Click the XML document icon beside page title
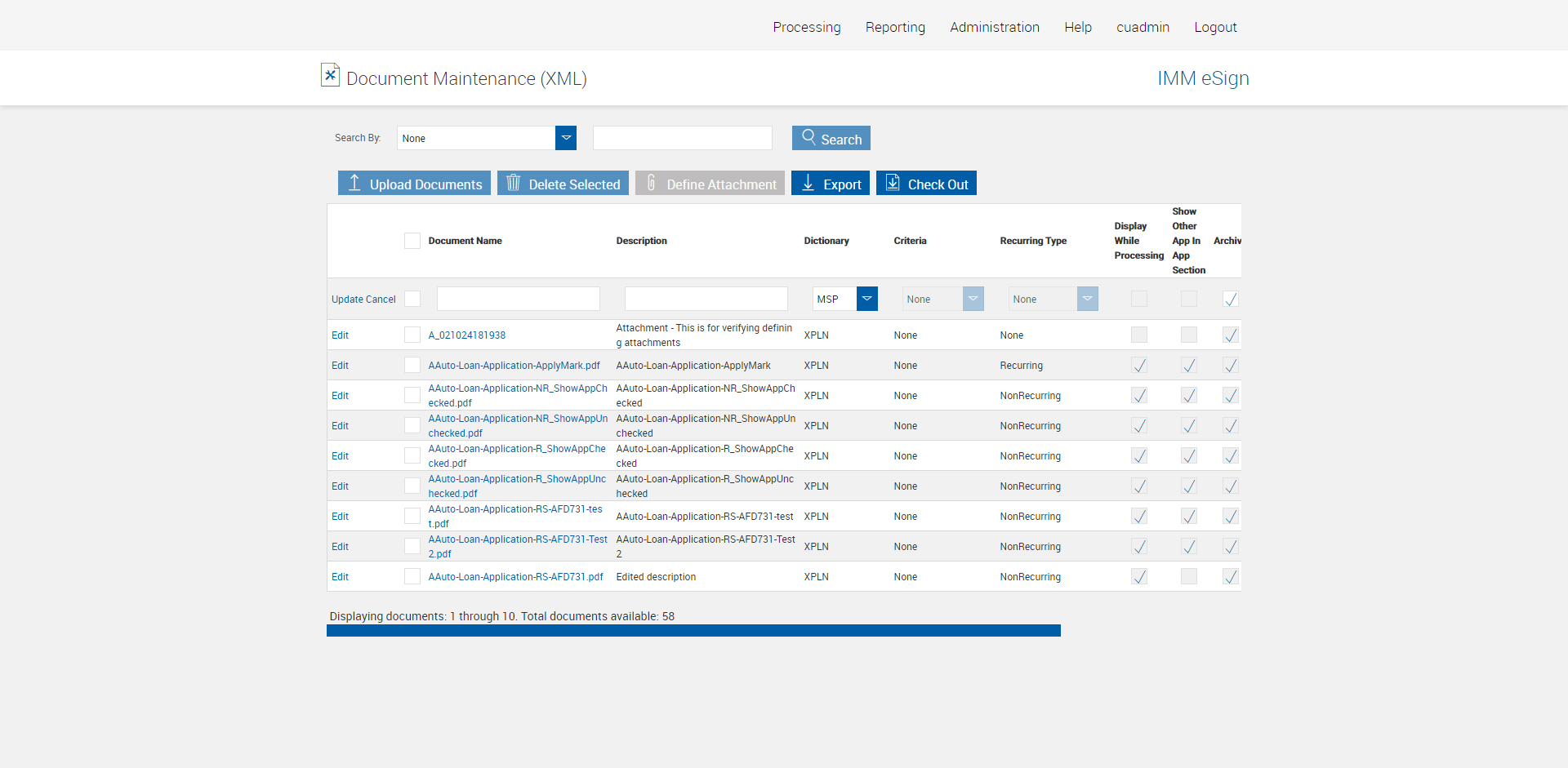 point(330,76)
